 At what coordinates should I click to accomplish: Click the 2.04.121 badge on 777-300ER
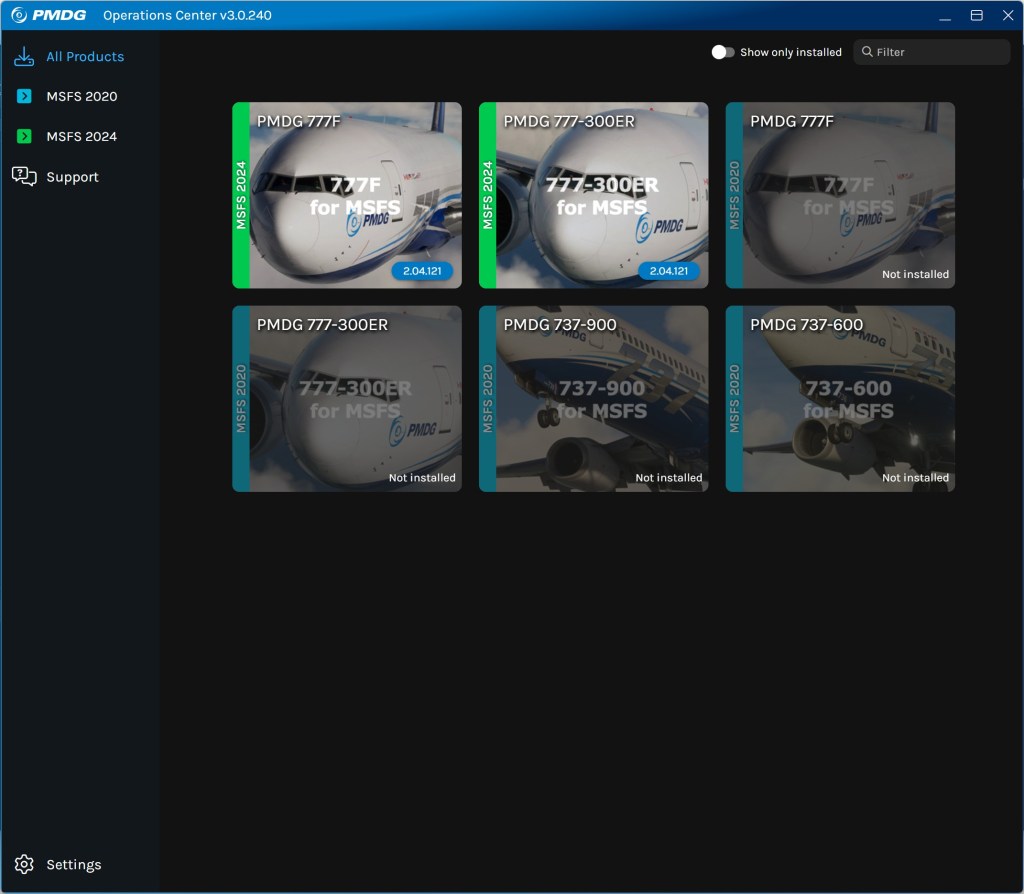coord(669,271)
